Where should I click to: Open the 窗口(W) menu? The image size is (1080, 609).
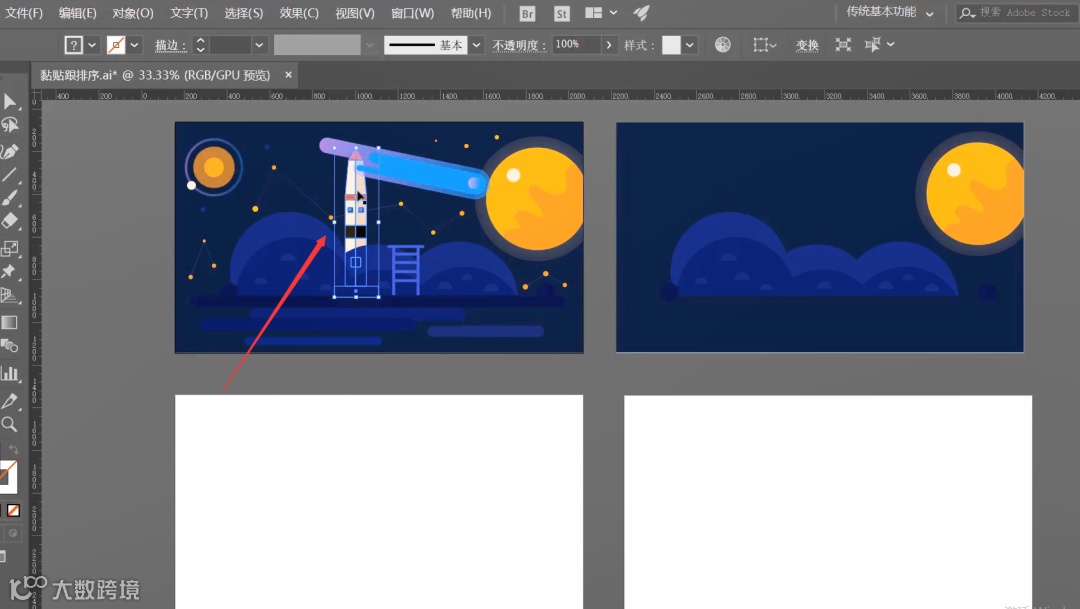coord(413,13)
